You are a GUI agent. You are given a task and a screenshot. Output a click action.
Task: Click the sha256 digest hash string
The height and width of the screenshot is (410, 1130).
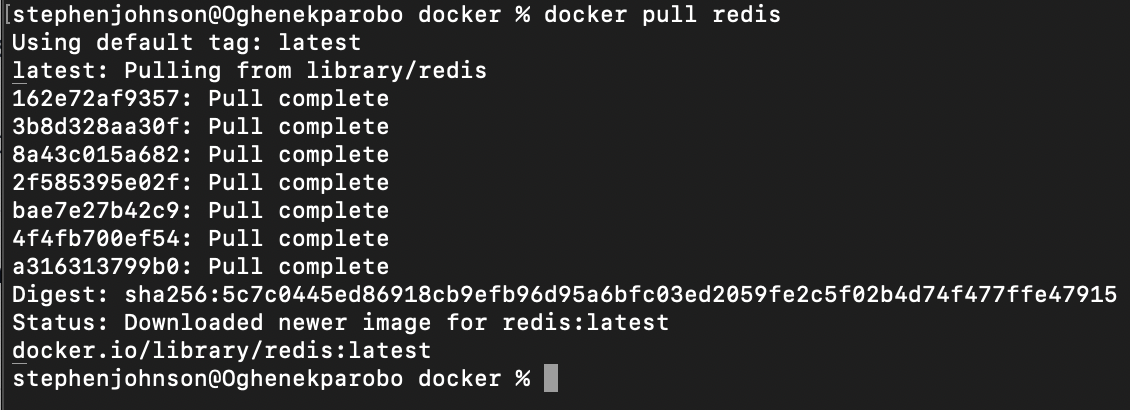click(x=619, y=295)
